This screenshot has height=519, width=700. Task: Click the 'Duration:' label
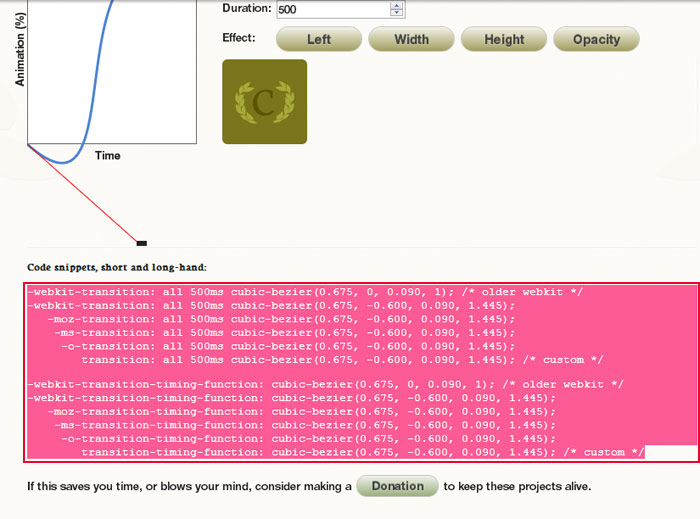pyautogui.click(x=246, y=8)
